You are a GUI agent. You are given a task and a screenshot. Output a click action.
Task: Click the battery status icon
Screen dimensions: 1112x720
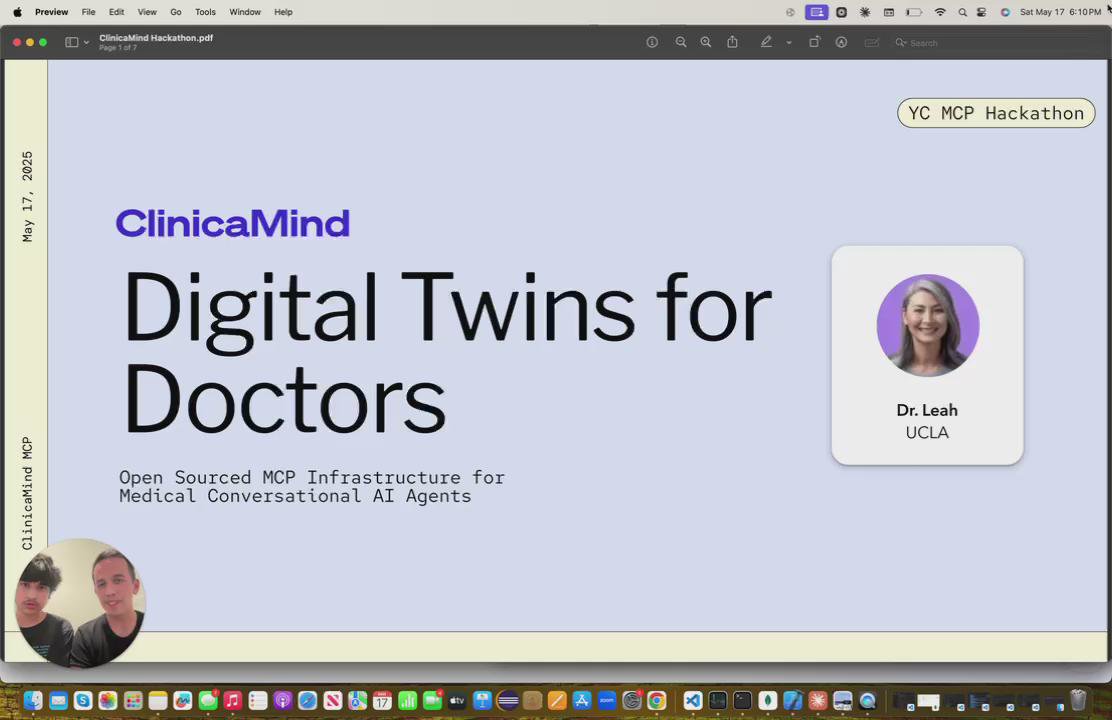[913, 12]
